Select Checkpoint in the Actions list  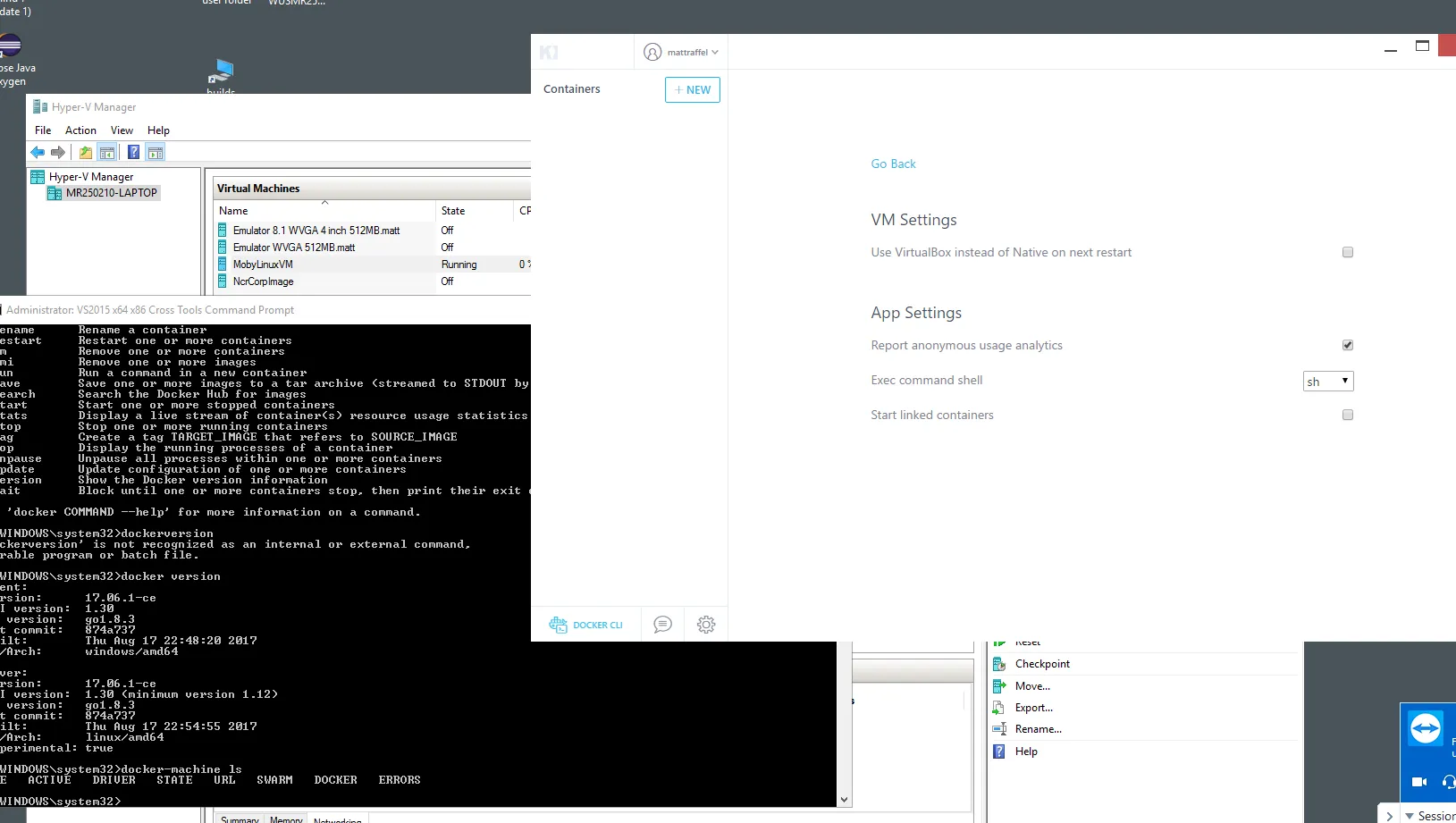point(1042,664)
